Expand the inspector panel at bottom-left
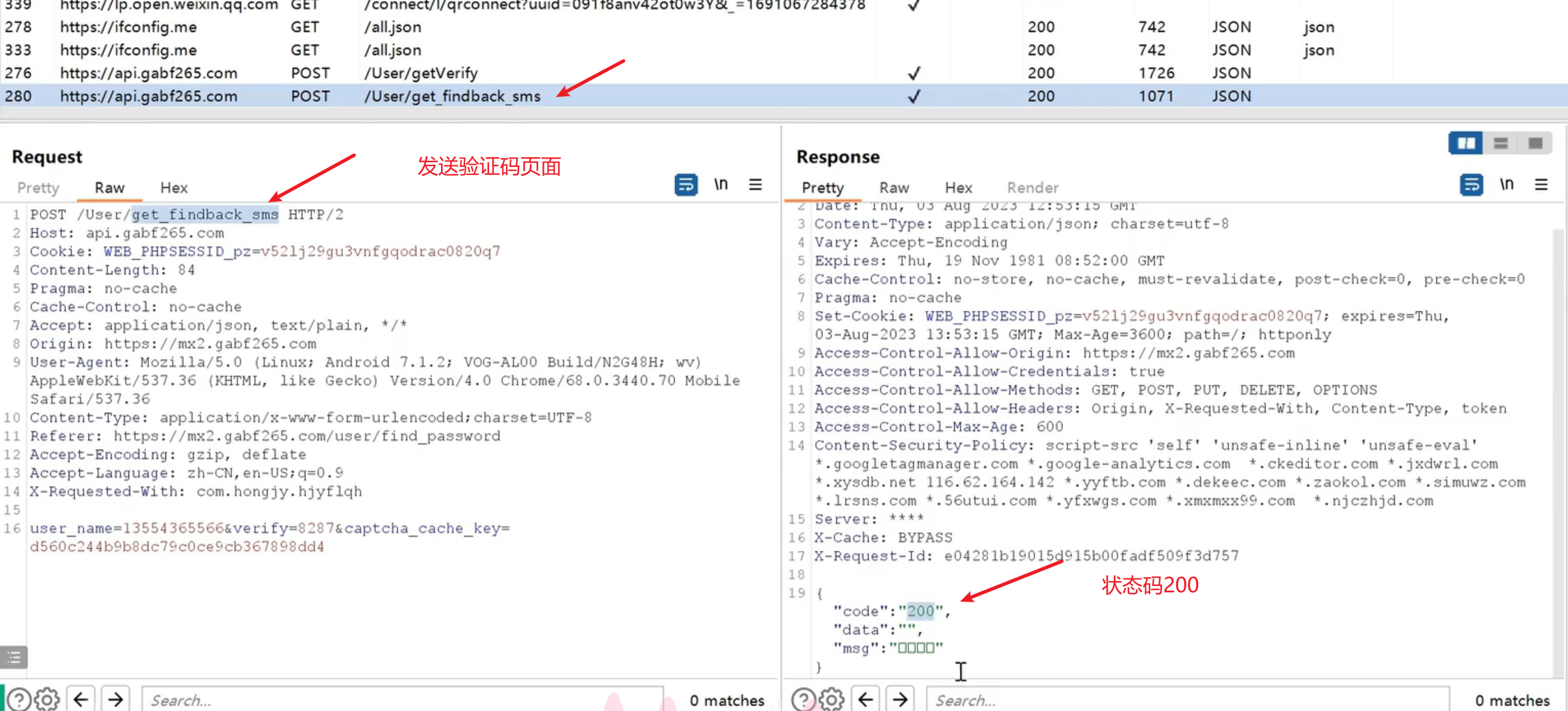The image size is (1568, 711). coord(14,658)
